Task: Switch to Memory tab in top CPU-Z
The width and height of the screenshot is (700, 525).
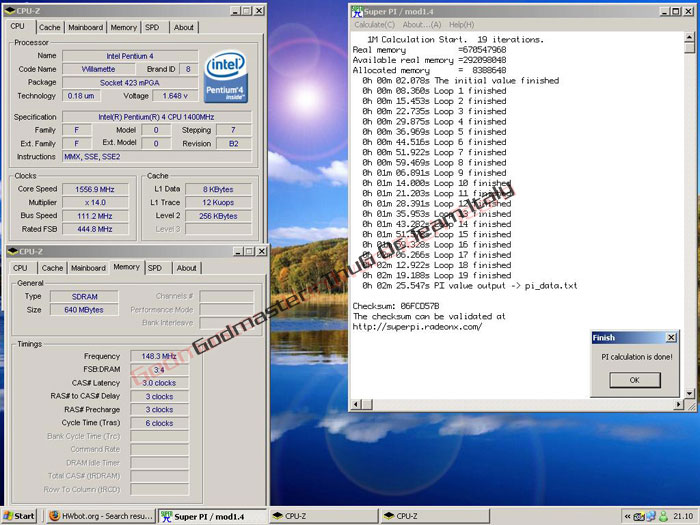Action: 124,27
